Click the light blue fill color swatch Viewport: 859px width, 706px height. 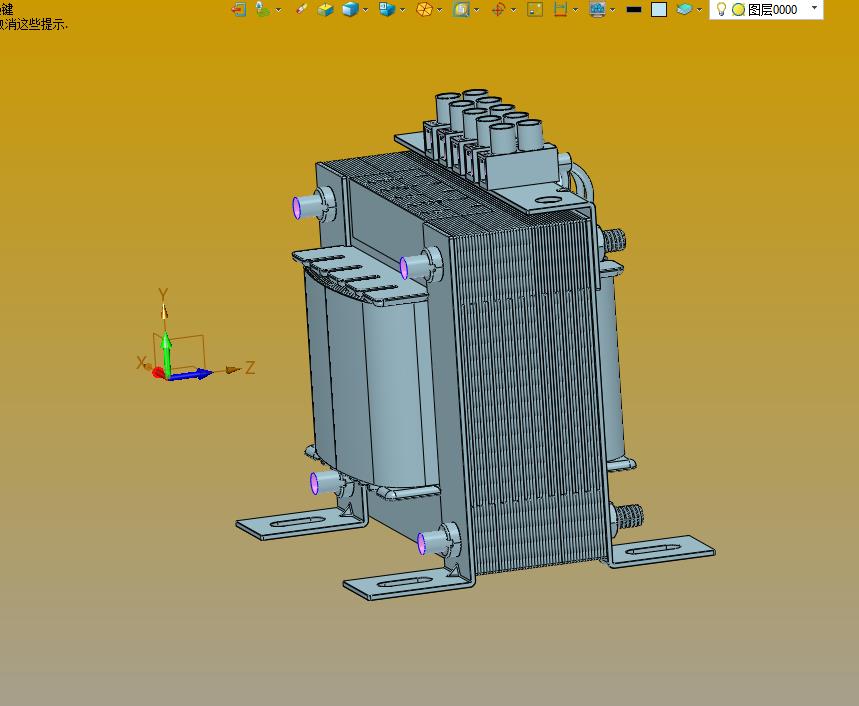point(658,9)
